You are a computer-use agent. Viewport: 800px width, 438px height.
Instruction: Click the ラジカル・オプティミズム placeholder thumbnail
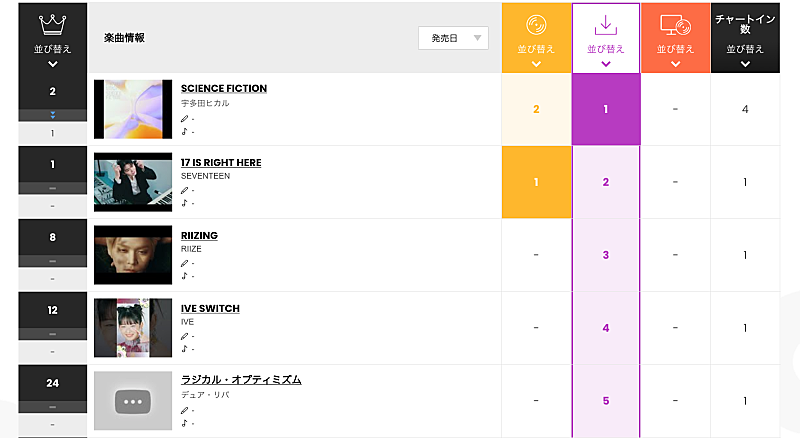tap(133, 401)
